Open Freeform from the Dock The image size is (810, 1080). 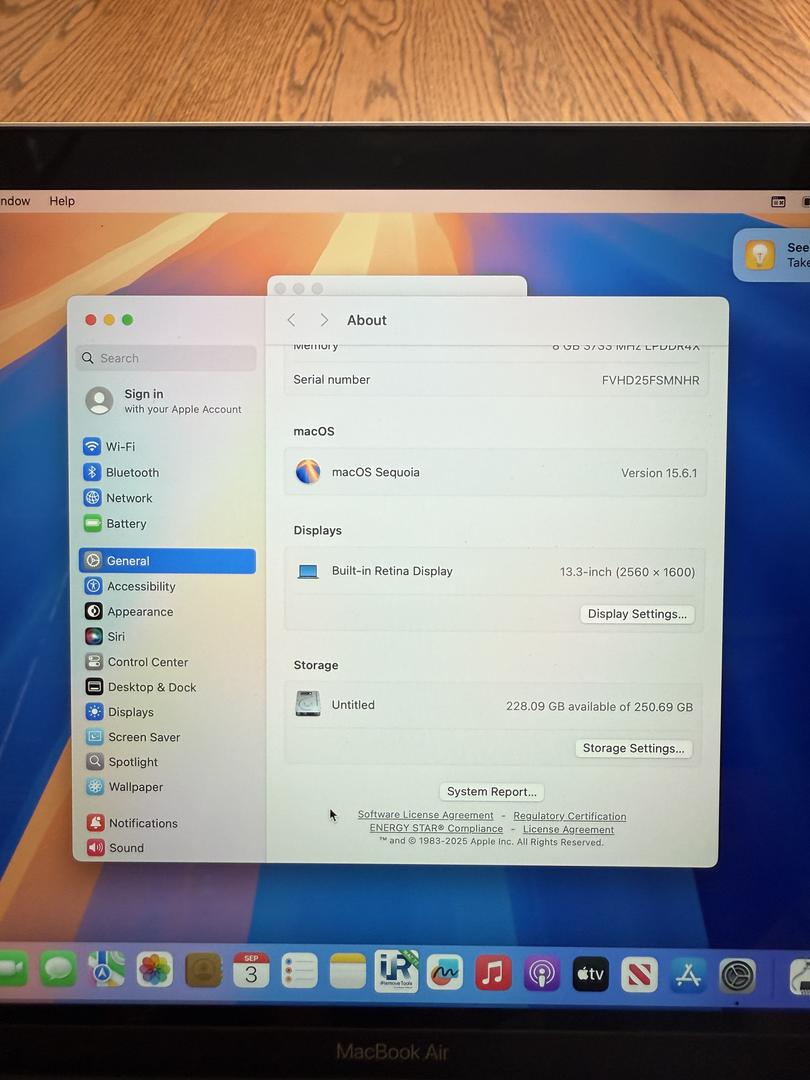[x=445, y=973]
